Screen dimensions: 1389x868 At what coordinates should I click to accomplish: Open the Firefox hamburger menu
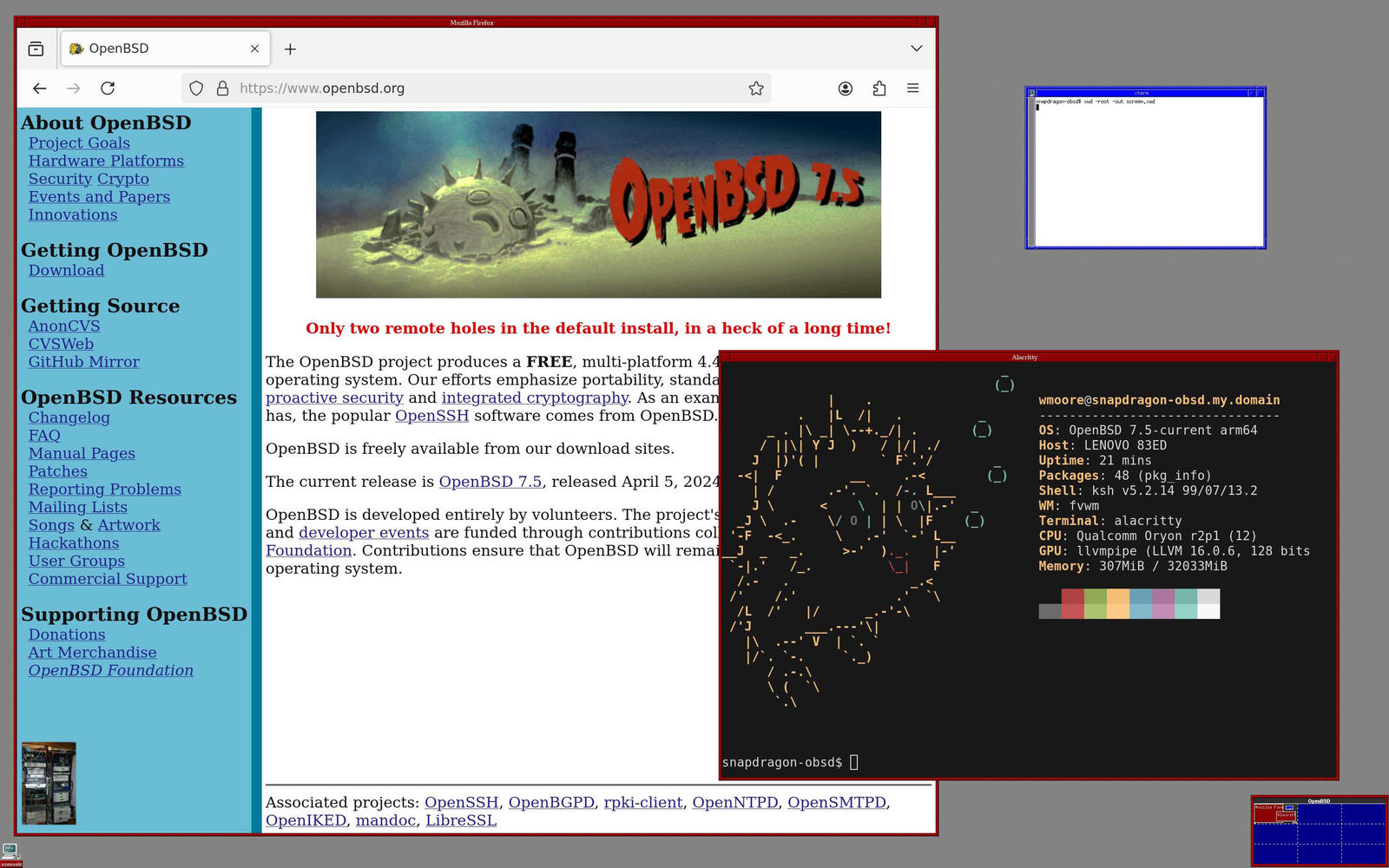tap(913, 89)
